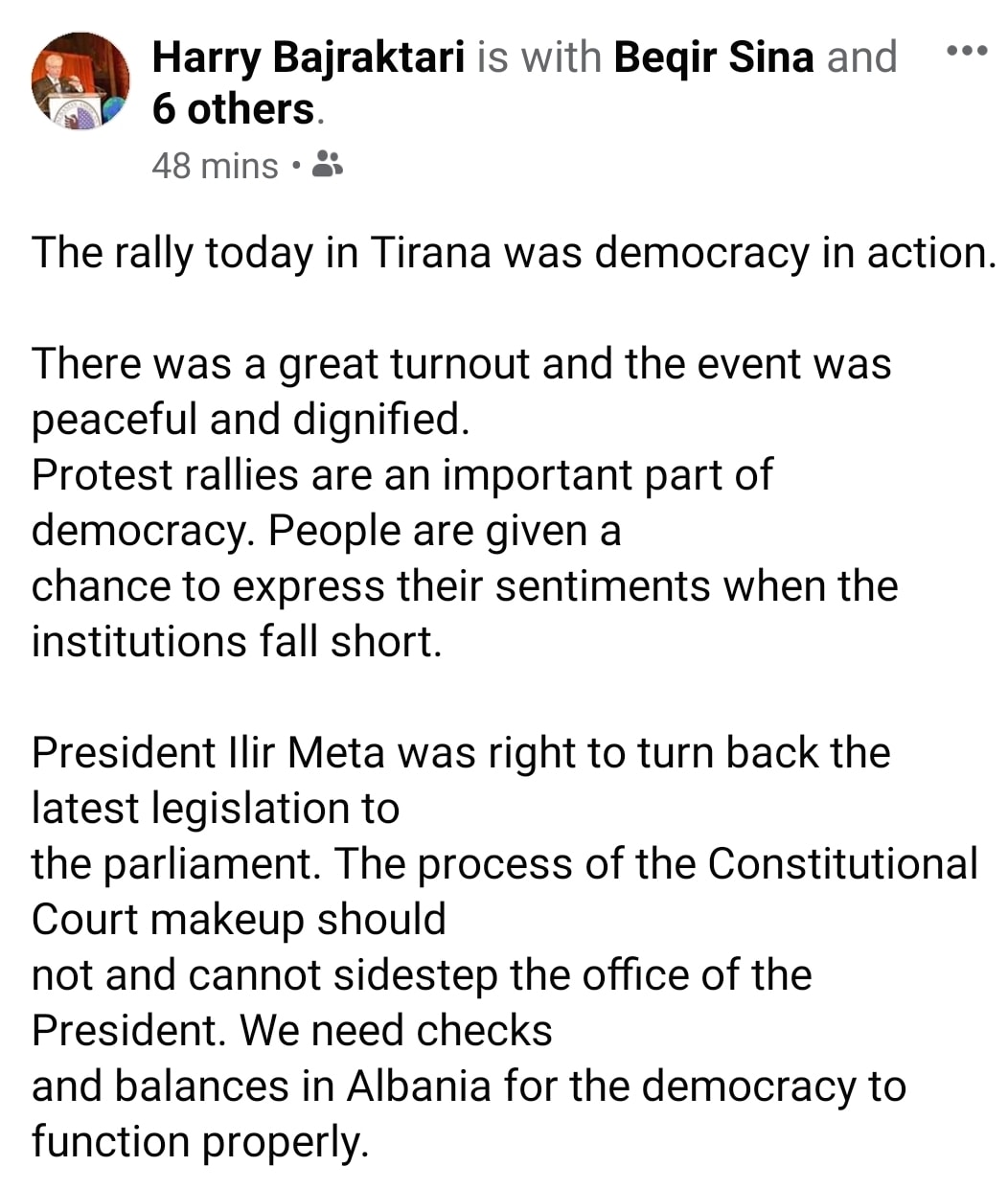Click the "peaceful and dignified" line
Image resolution: width=1008 pixels, height=1189 pixels.
pyautogui.click(x=251, y=420)
